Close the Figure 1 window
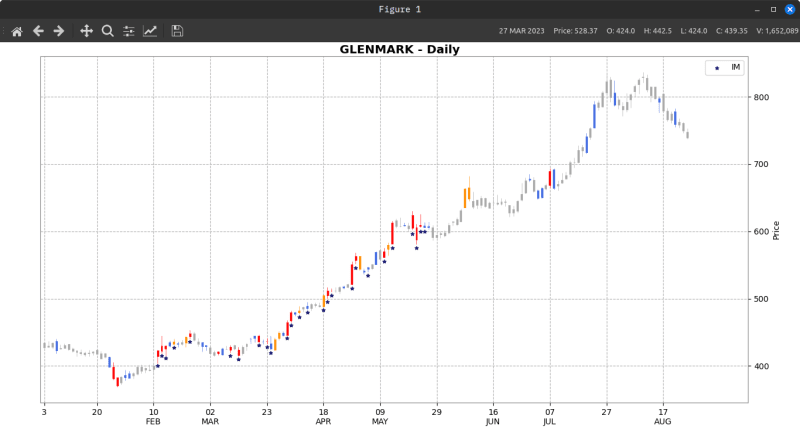Viewport: 800px width, 429px height. click(x=790, y=10)
